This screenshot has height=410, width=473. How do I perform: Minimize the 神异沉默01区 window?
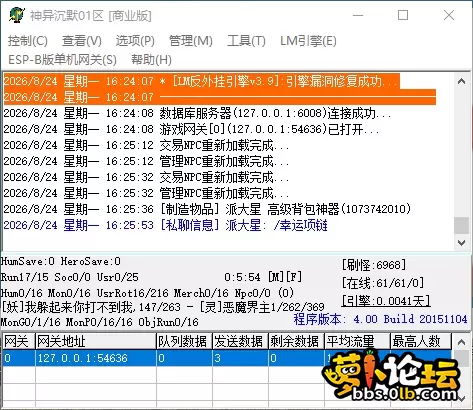tap(358, 15)
